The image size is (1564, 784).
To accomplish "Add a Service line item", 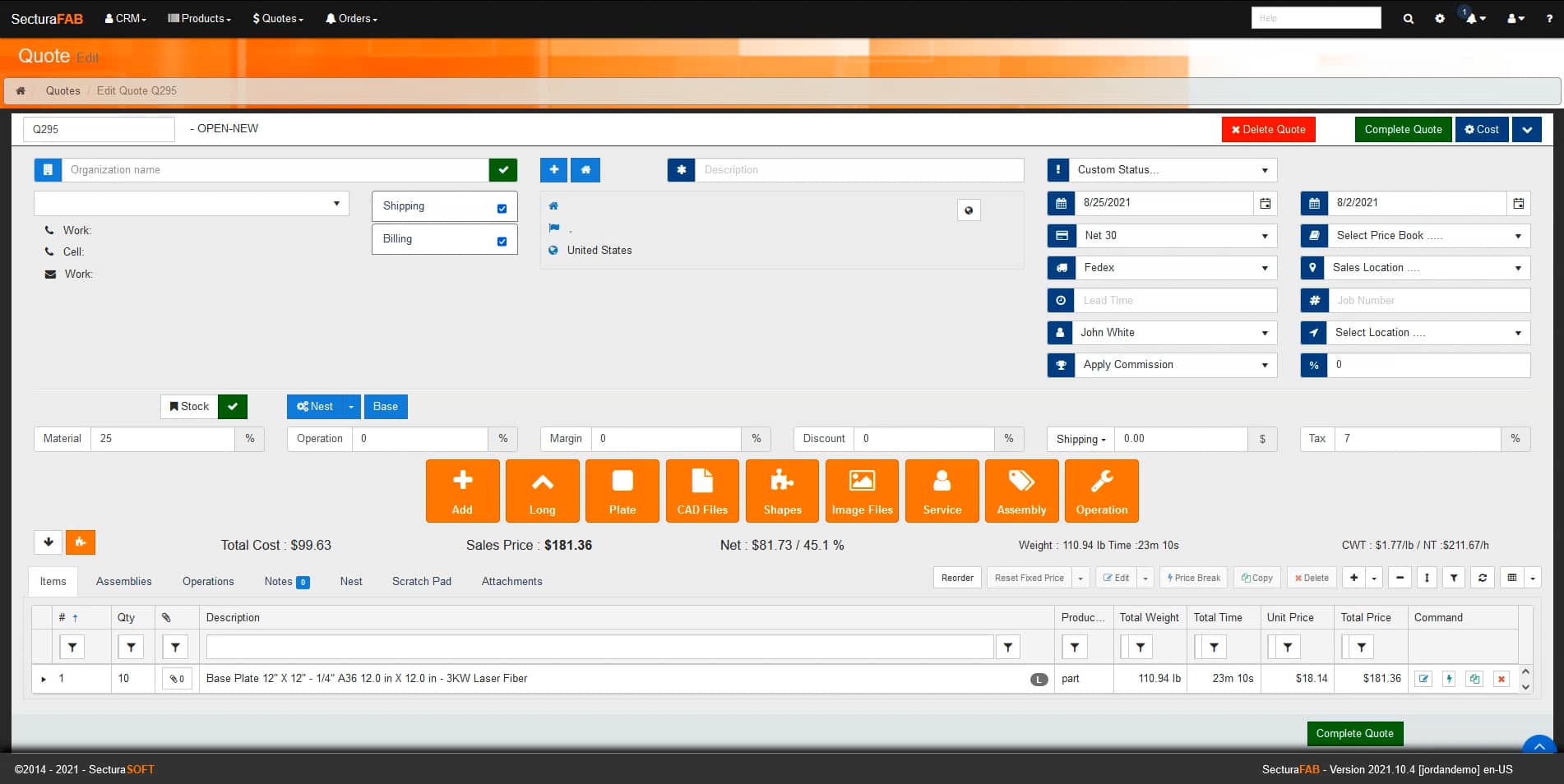I will pos(942,491).
